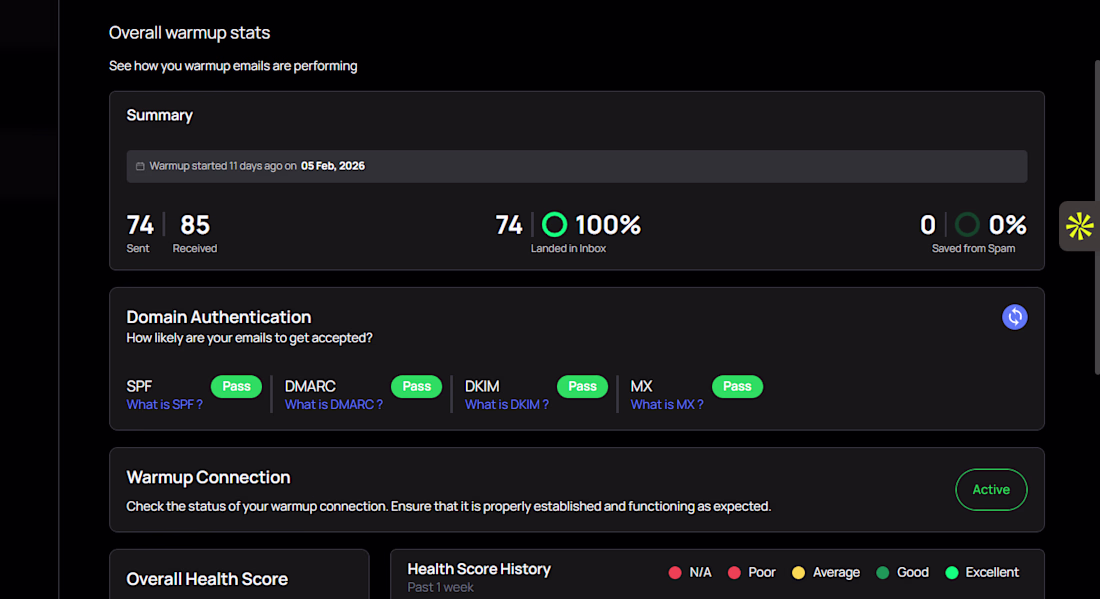Click the Good legend entry
The height and width of the screenshot is (599, 1100).
pos(902,572)
